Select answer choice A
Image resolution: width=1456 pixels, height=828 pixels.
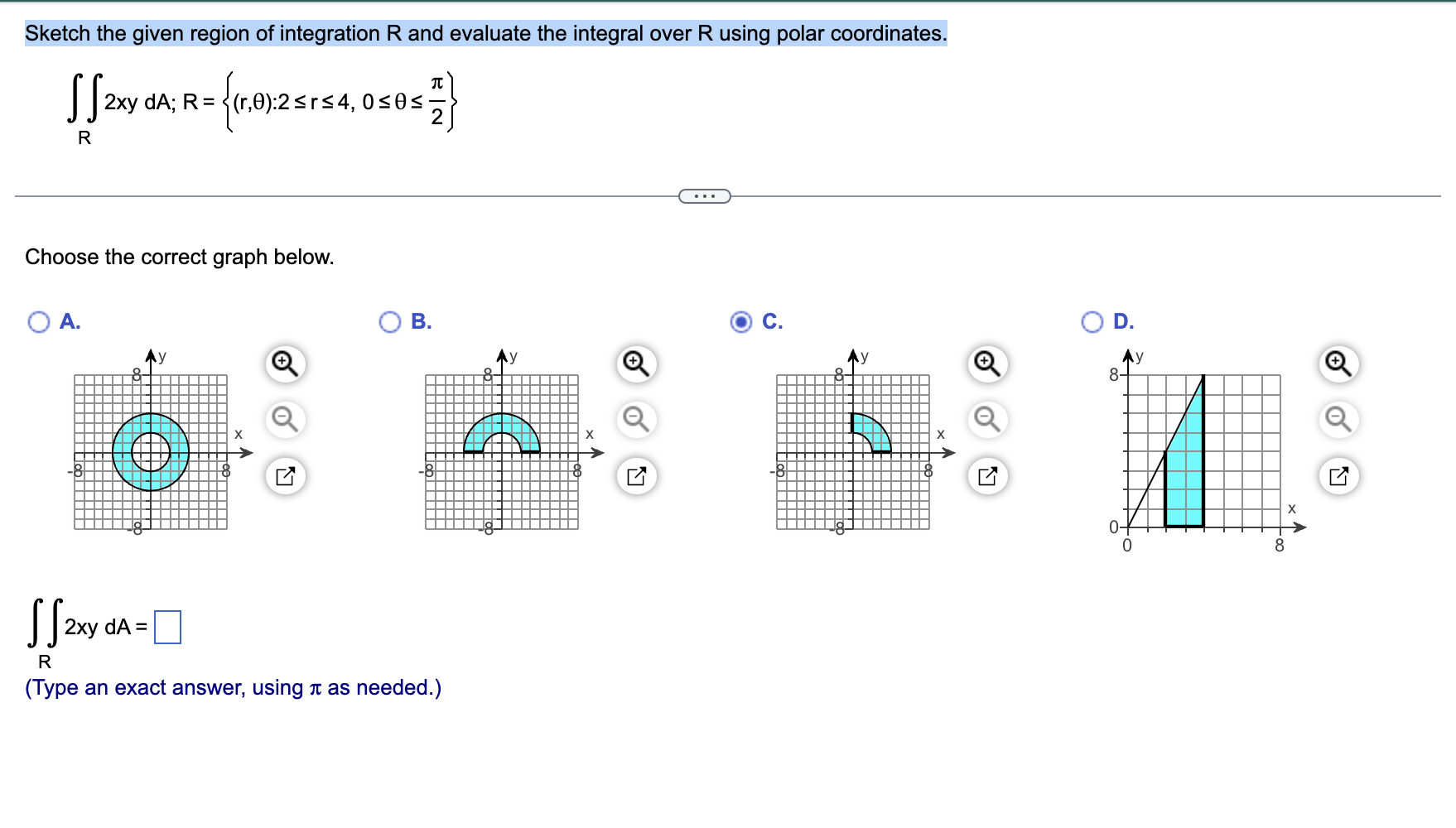point(39,321)
